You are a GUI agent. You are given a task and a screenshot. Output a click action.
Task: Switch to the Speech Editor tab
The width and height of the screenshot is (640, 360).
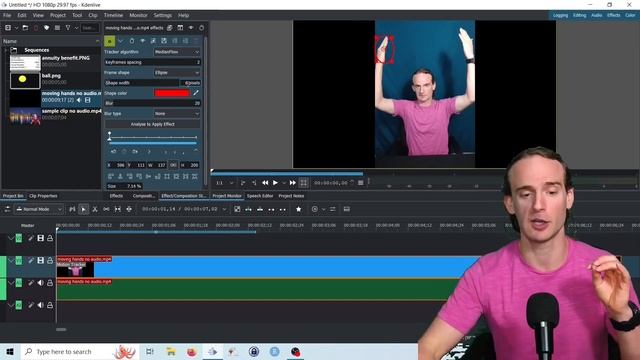point(260,196)
